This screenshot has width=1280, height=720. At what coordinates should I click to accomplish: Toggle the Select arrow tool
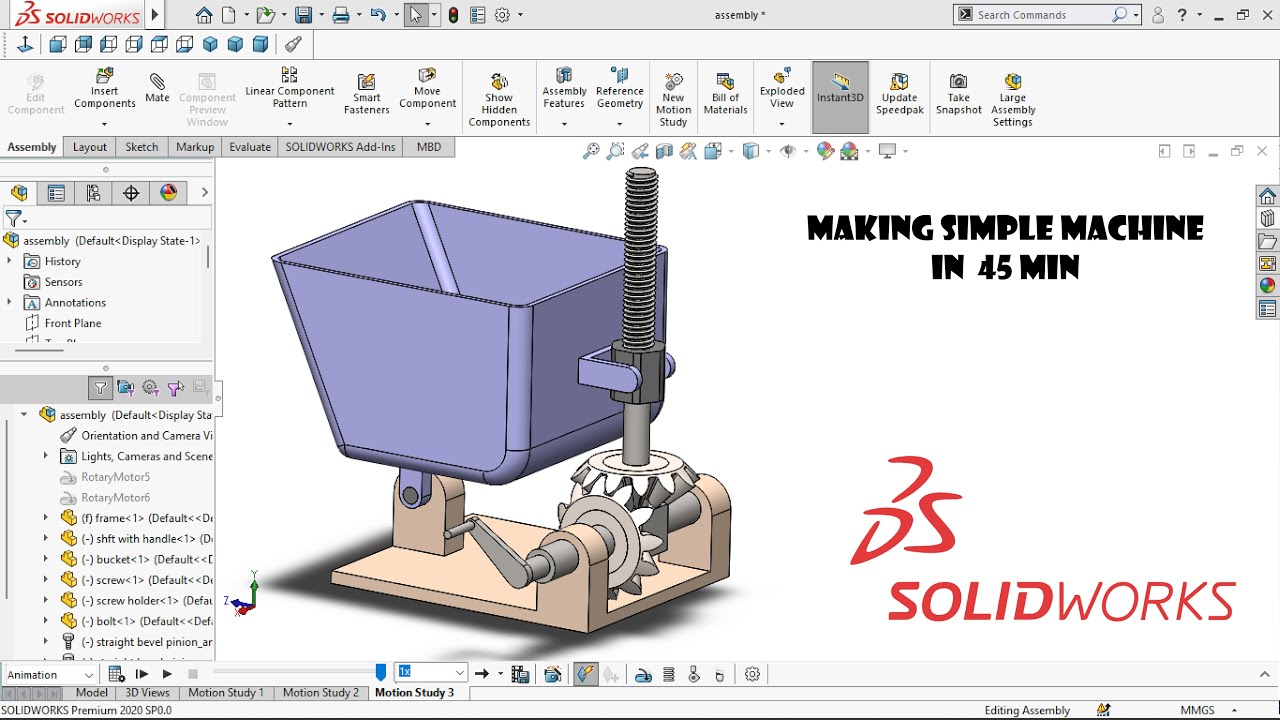coord(416,15)
